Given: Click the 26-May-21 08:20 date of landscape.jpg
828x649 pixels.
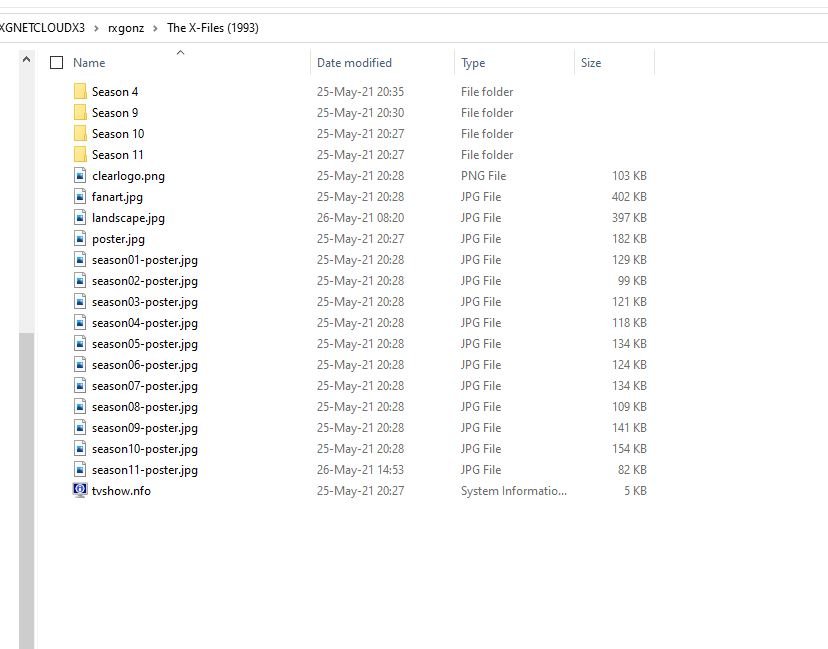Looking at the screenshot, I should (x=361, y=218).
